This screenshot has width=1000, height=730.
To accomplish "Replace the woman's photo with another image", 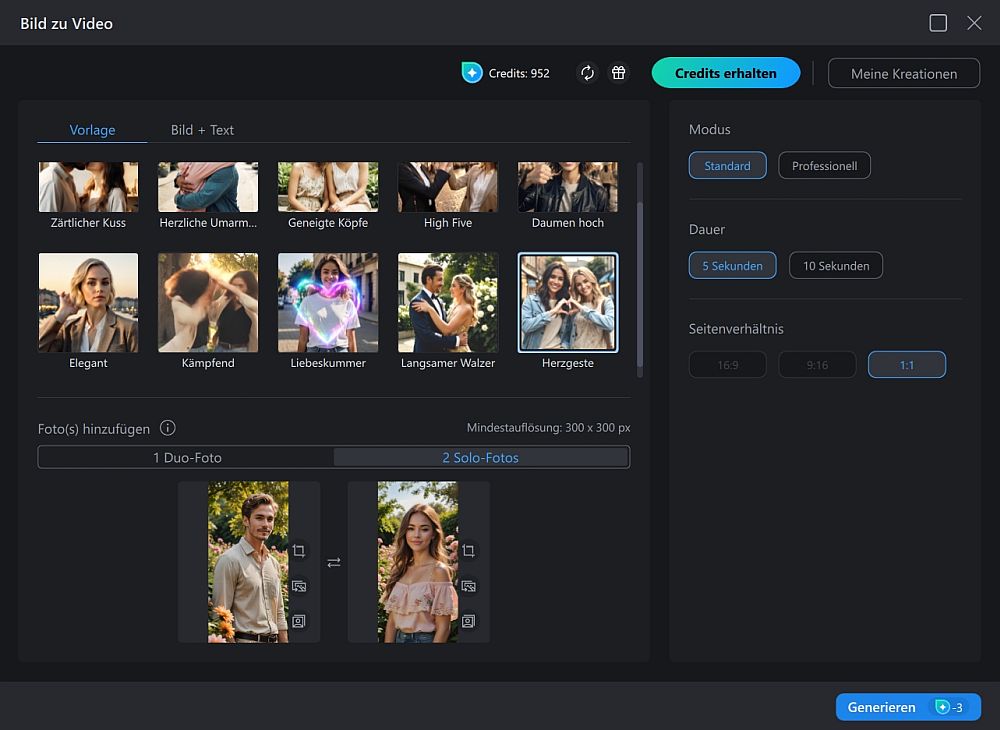I will 468,587.
